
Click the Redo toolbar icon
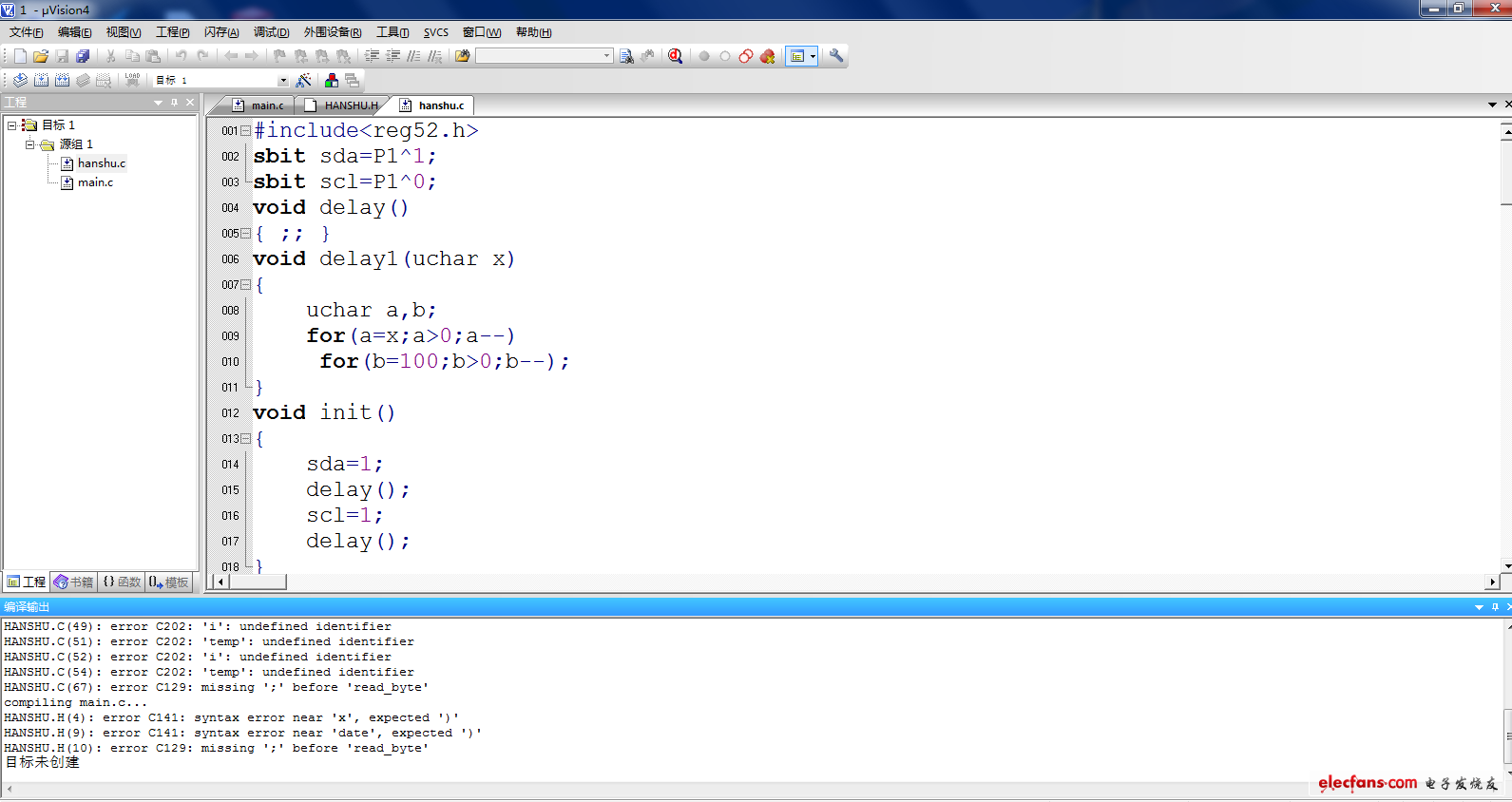(201, 56)
